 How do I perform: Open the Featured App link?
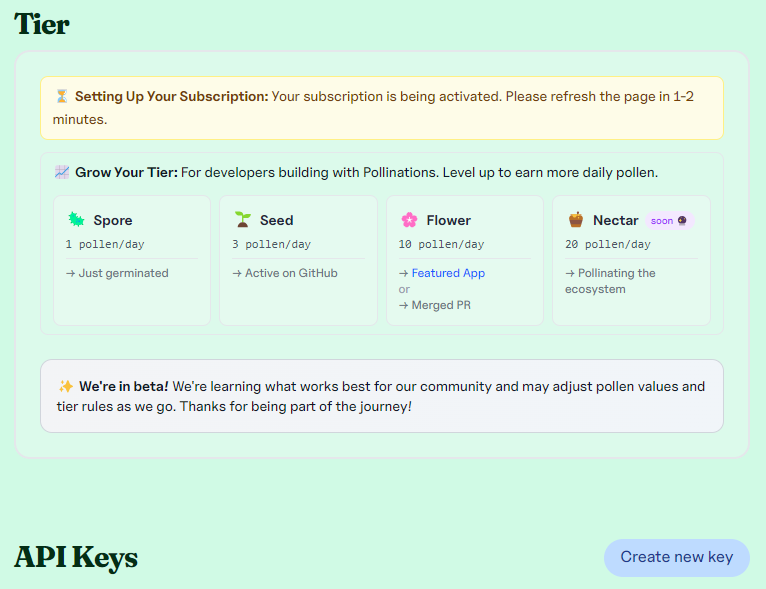448,273
